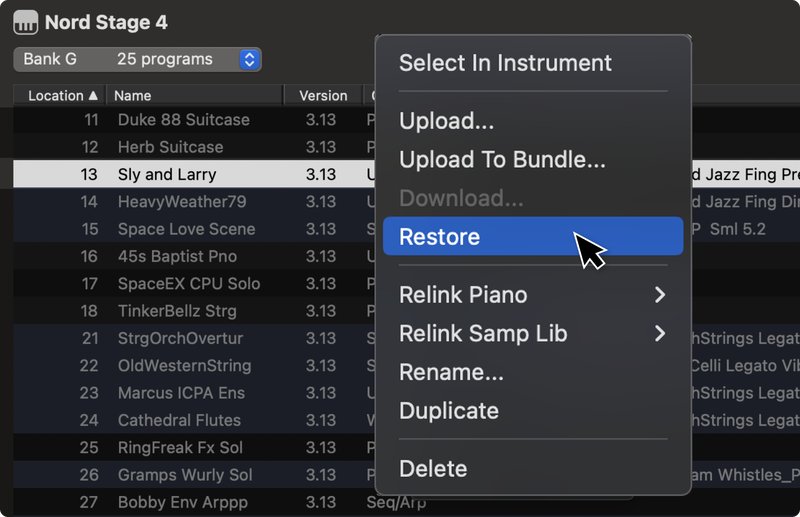800x517 pixels.
Task: Open the Bank G selector stepper arrows
Action: click(249, 59)
